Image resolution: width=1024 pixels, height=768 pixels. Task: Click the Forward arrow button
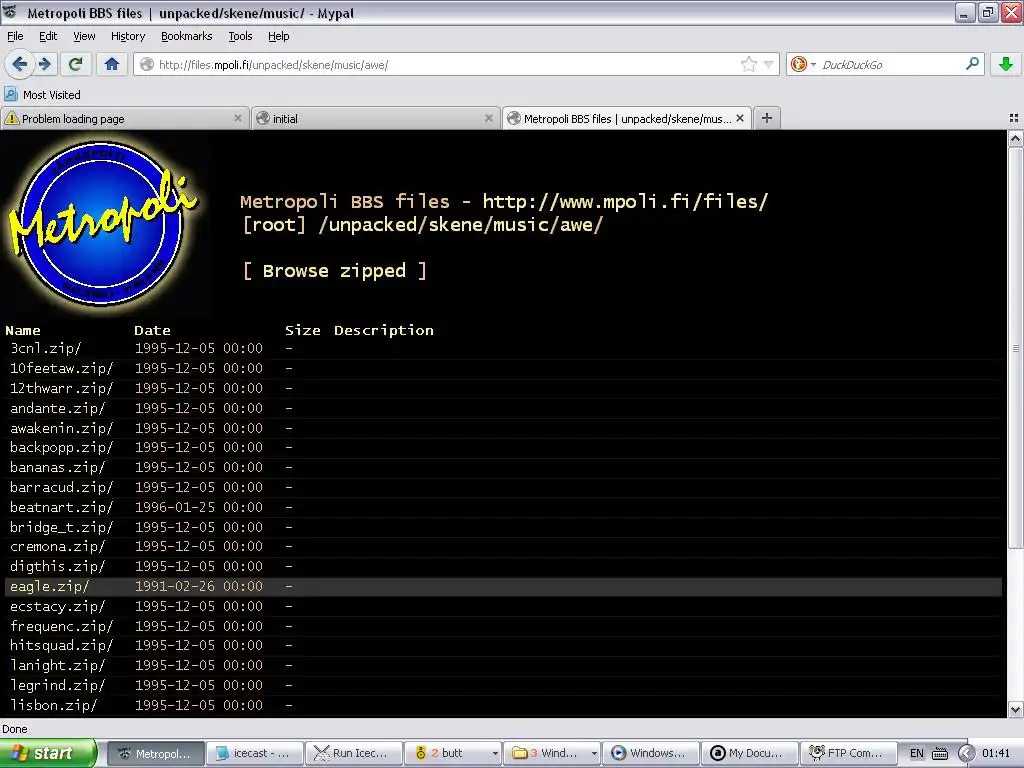point(44,64)
